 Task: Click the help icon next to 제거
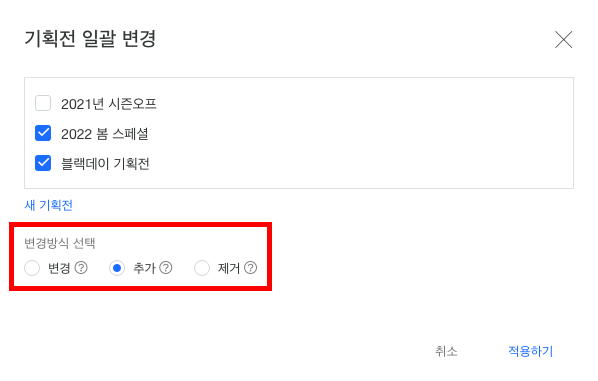[x=250, y=268]
